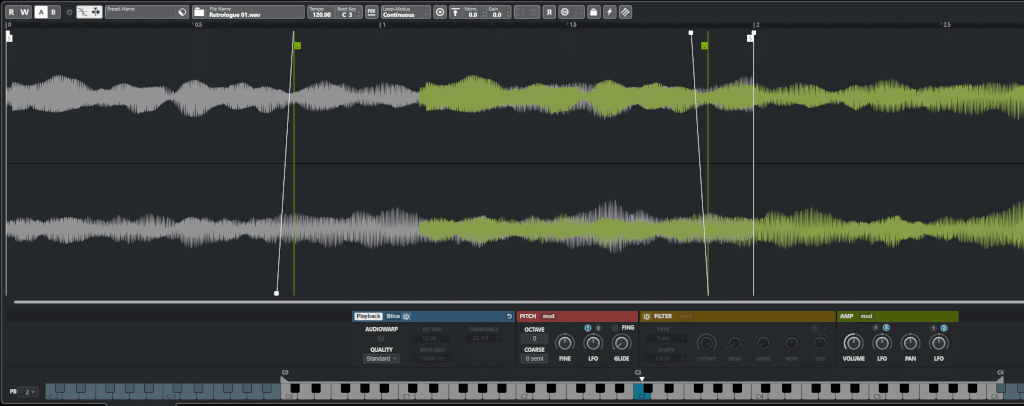Toggle the AudioWarp enable button
Screen dimensions: 1024x406
[x=381, y=339]
